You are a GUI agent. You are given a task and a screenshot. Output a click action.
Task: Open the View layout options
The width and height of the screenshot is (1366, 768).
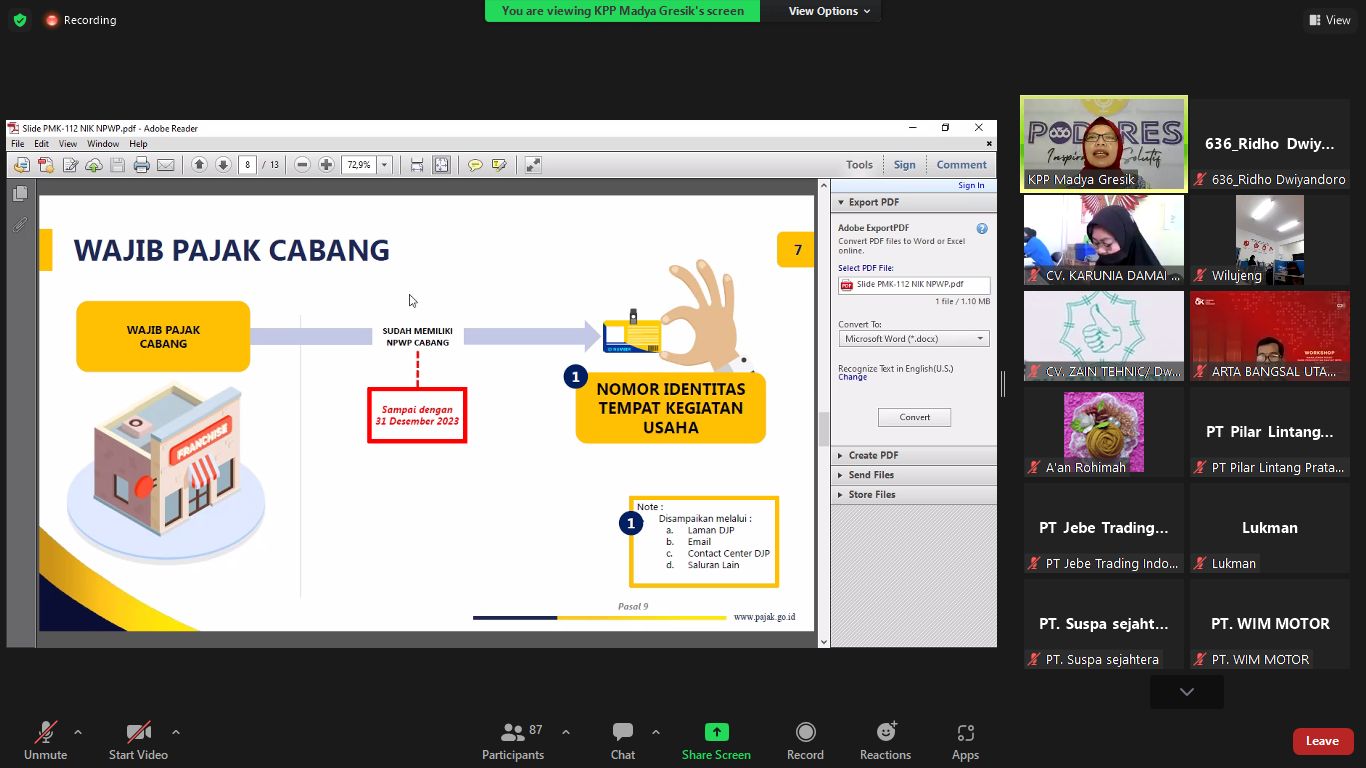click(1329, 20)
